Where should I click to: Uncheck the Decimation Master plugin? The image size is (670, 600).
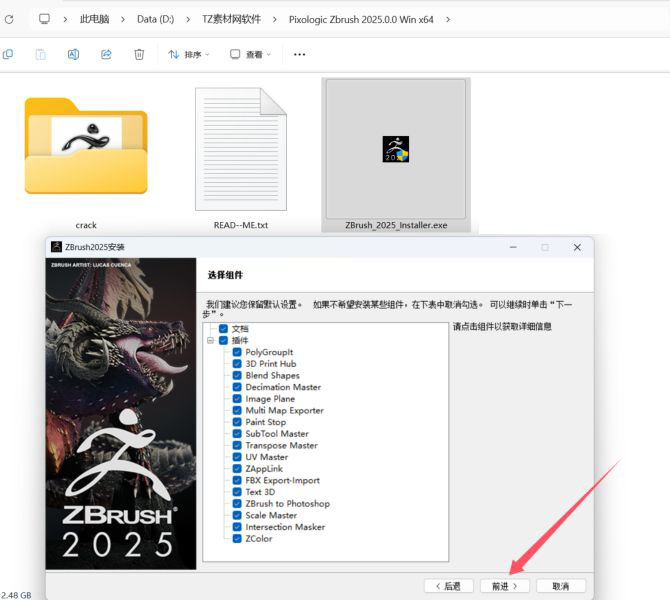[x=237, y=387]
